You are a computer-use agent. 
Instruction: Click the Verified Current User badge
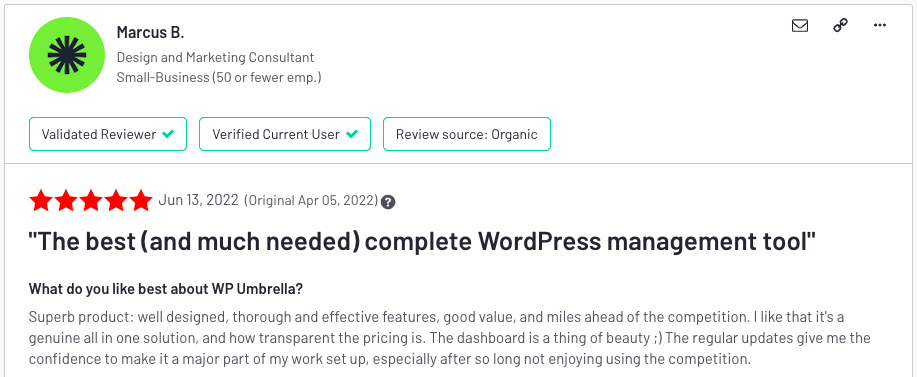[285, 134]
